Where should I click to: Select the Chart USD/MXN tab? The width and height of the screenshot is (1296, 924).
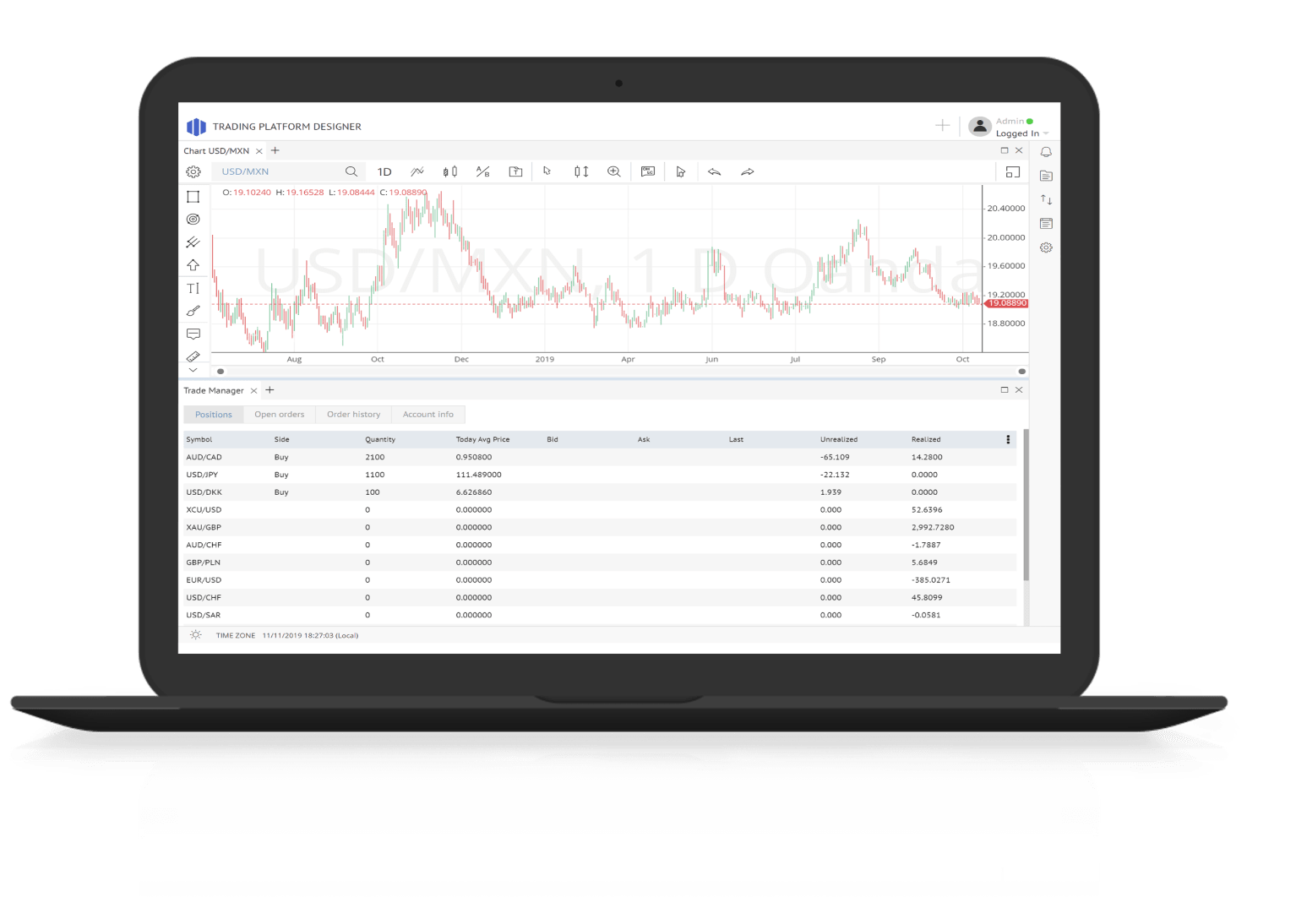(216, 151)
